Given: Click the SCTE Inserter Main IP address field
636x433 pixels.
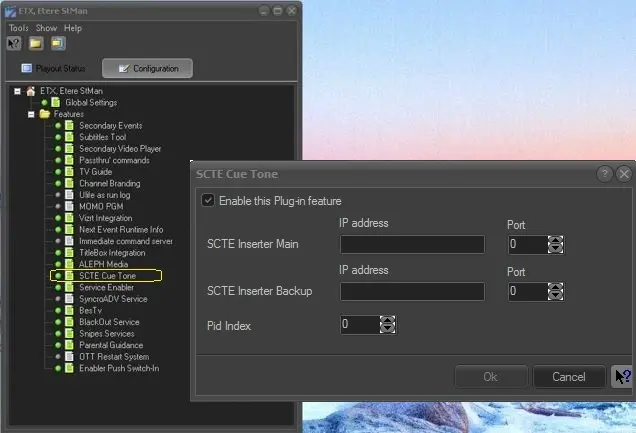Looking at the screenshot, I should [412, 244].
